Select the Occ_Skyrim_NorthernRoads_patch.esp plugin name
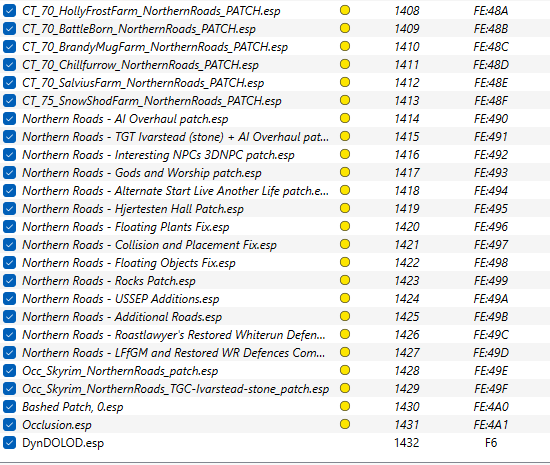 point(120,371)
